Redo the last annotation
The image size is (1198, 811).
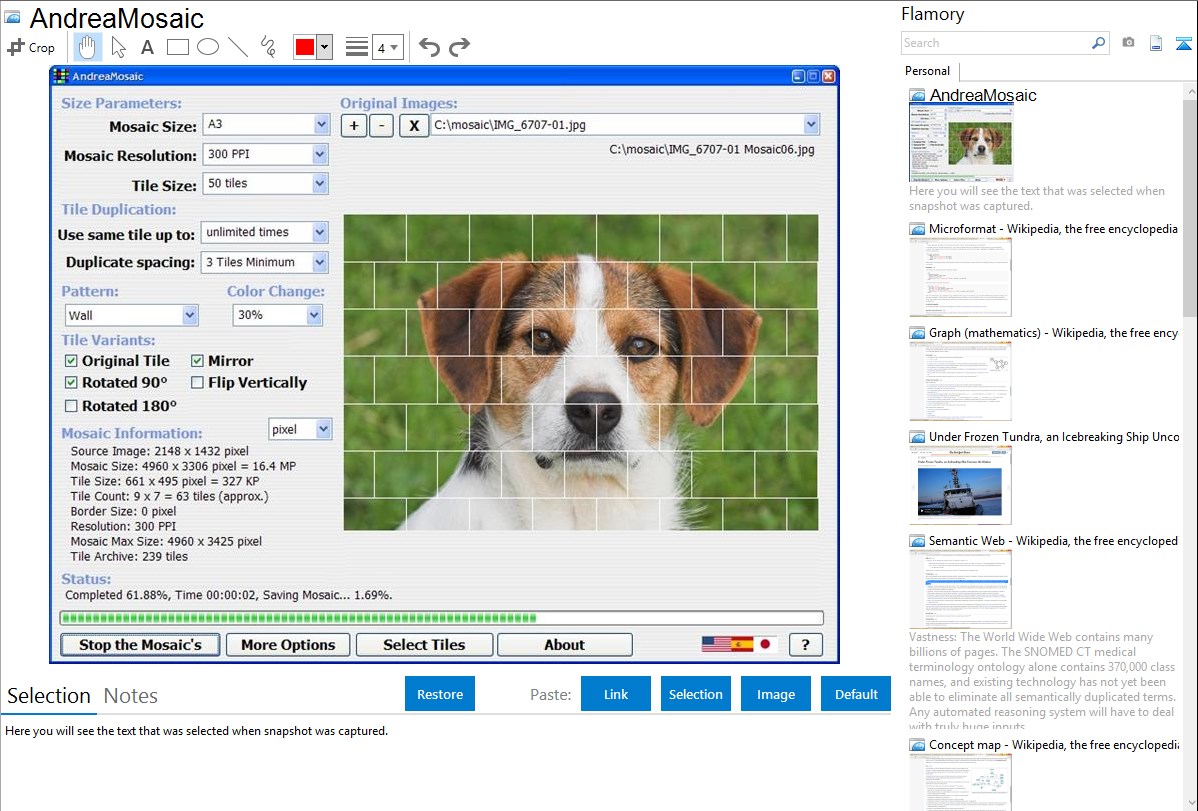tap(459, 47)
